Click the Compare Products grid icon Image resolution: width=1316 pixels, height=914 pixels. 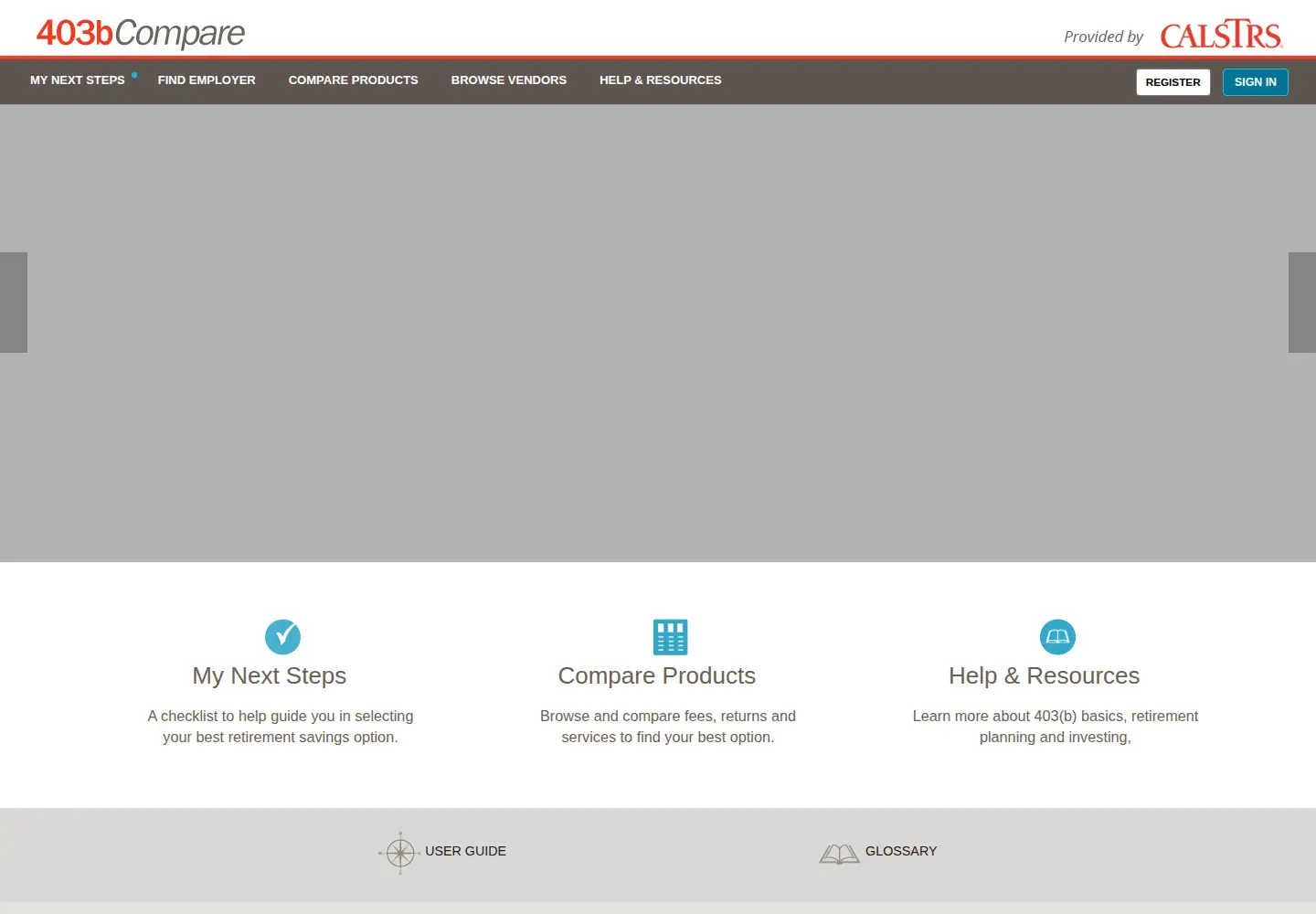[x=670, y=637]
